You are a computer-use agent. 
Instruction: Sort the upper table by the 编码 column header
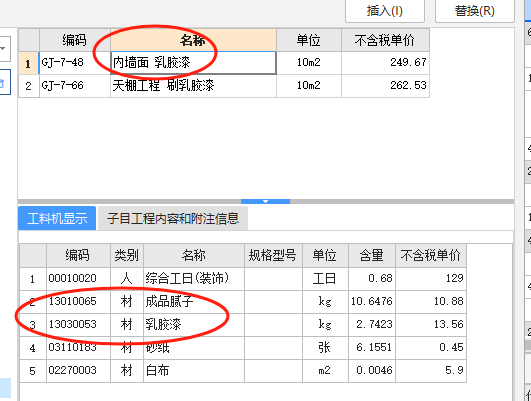75,40
